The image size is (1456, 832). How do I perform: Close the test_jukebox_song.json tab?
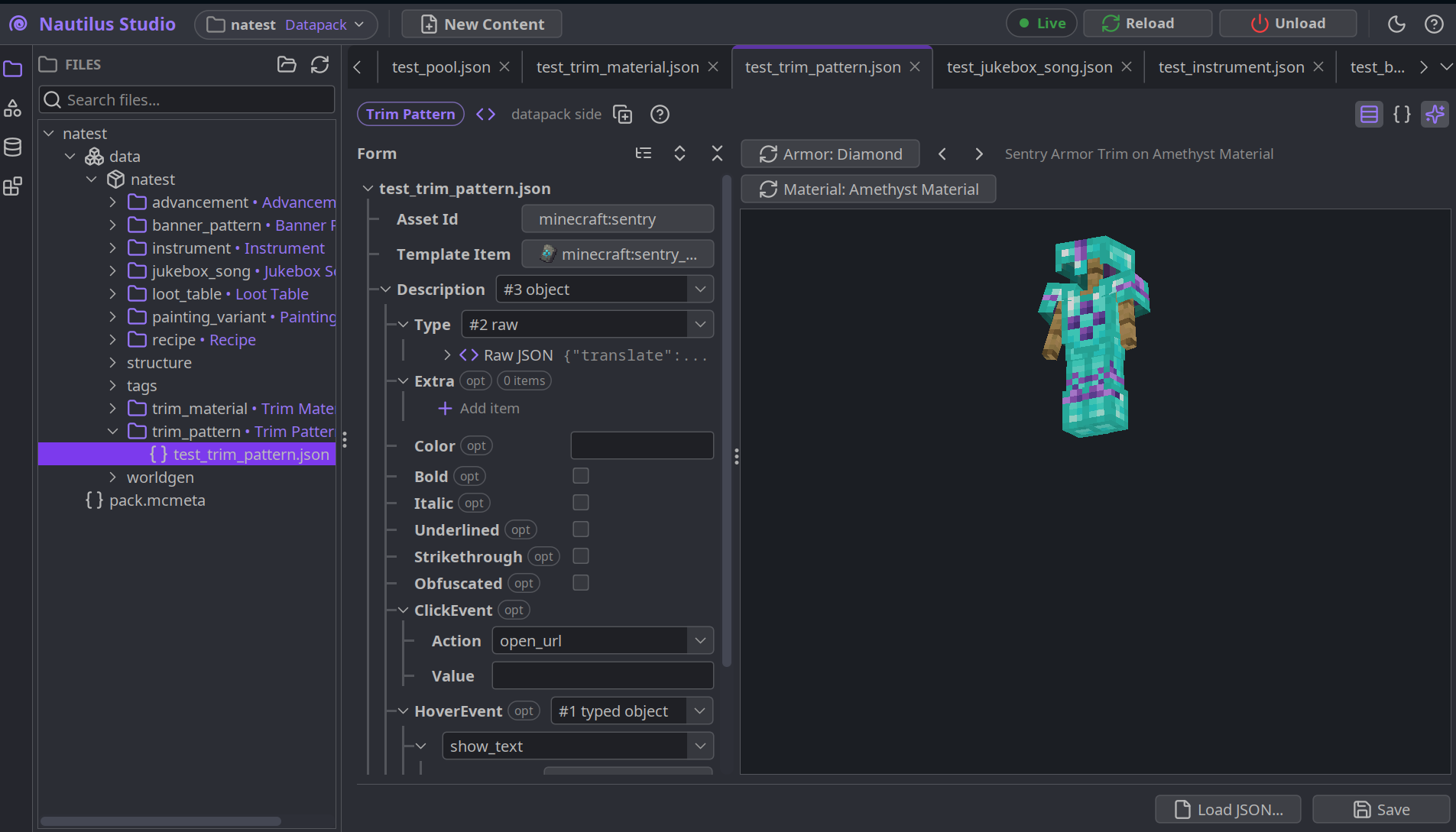(x=1127, y=67)
